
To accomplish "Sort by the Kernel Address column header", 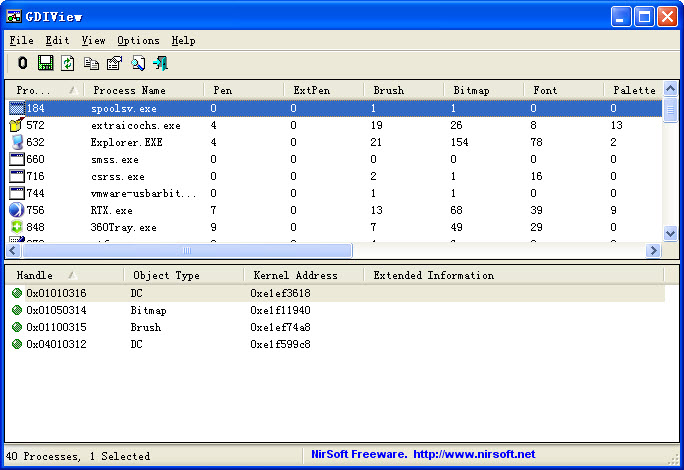I will point(304,275).
